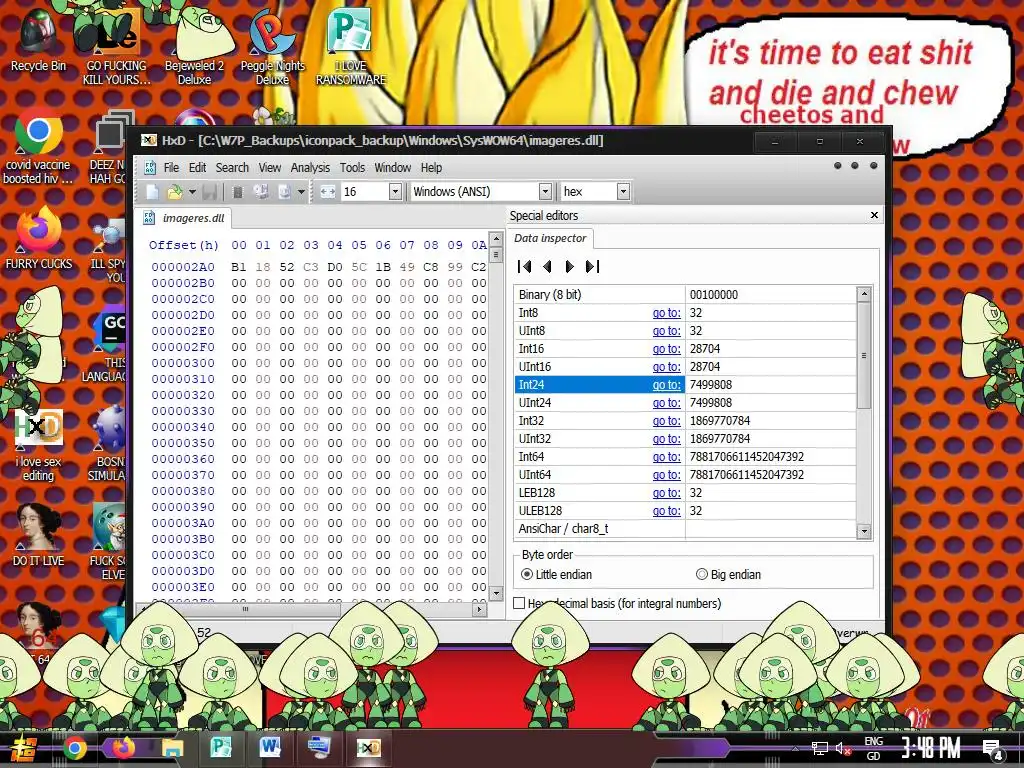
Task: Click the HxD document icon beside File menu
Action: (x=150, y=168)
